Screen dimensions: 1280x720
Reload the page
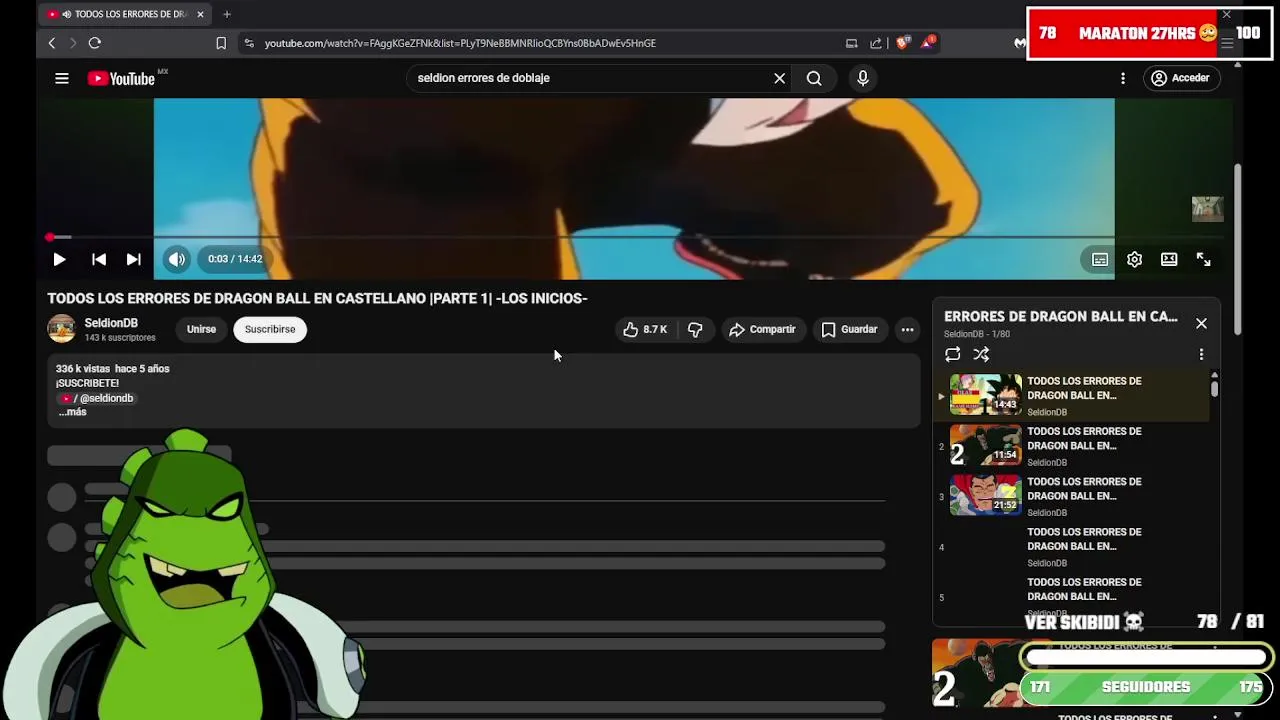[x=95, y=43]
